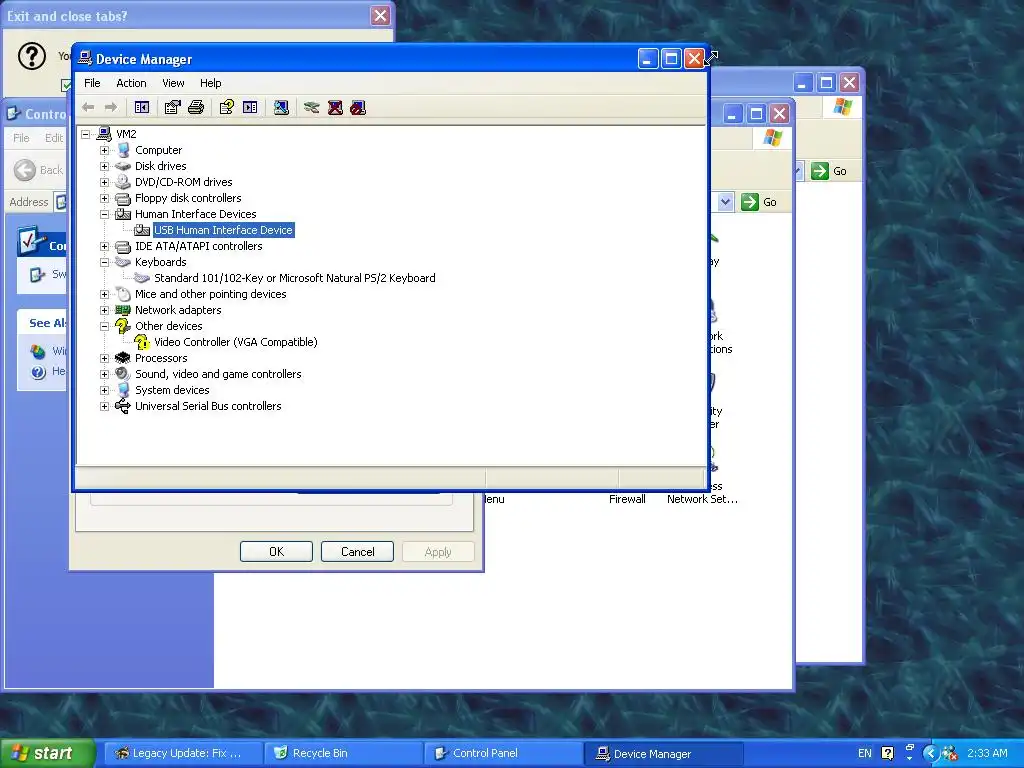
Task: Click the Universal Serial Bus controllers icon
Action: (123, 406)
